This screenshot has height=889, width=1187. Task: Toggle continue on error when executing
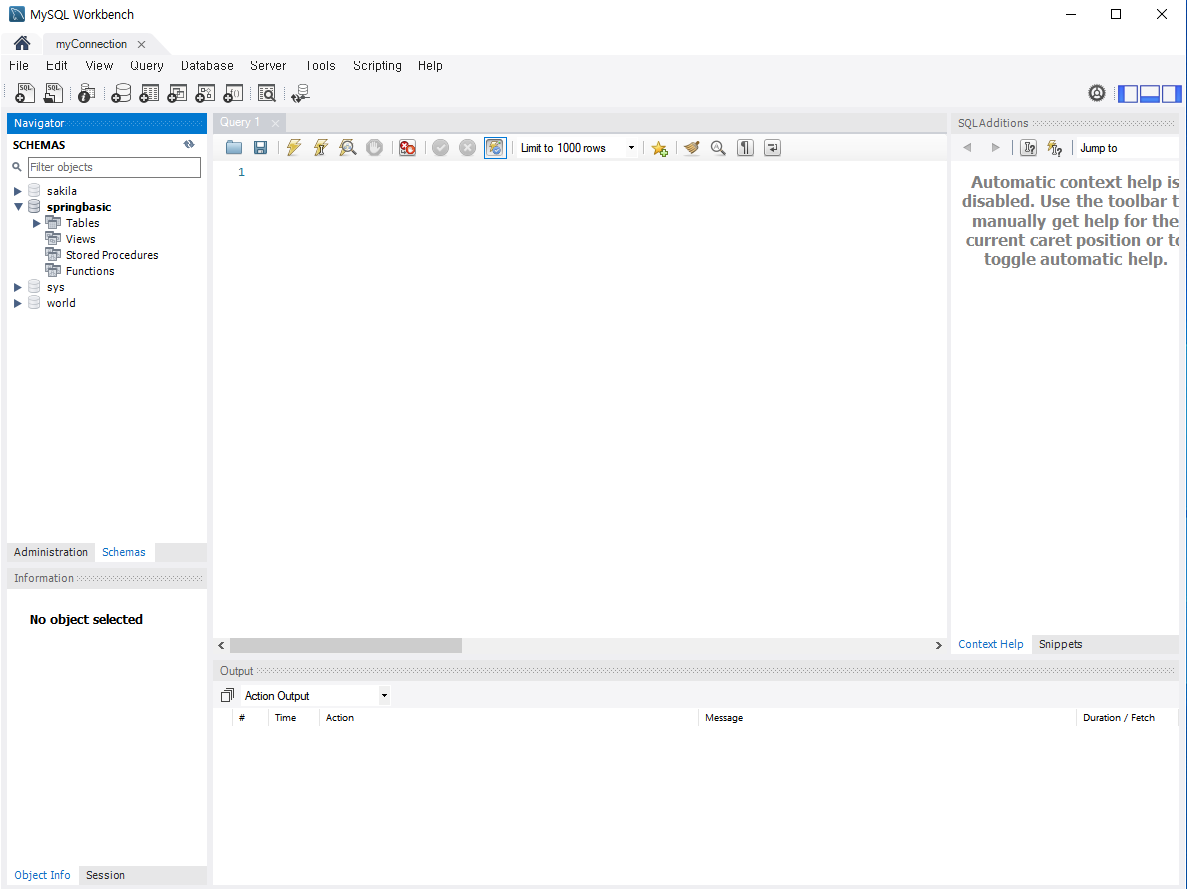click(407, 148)
